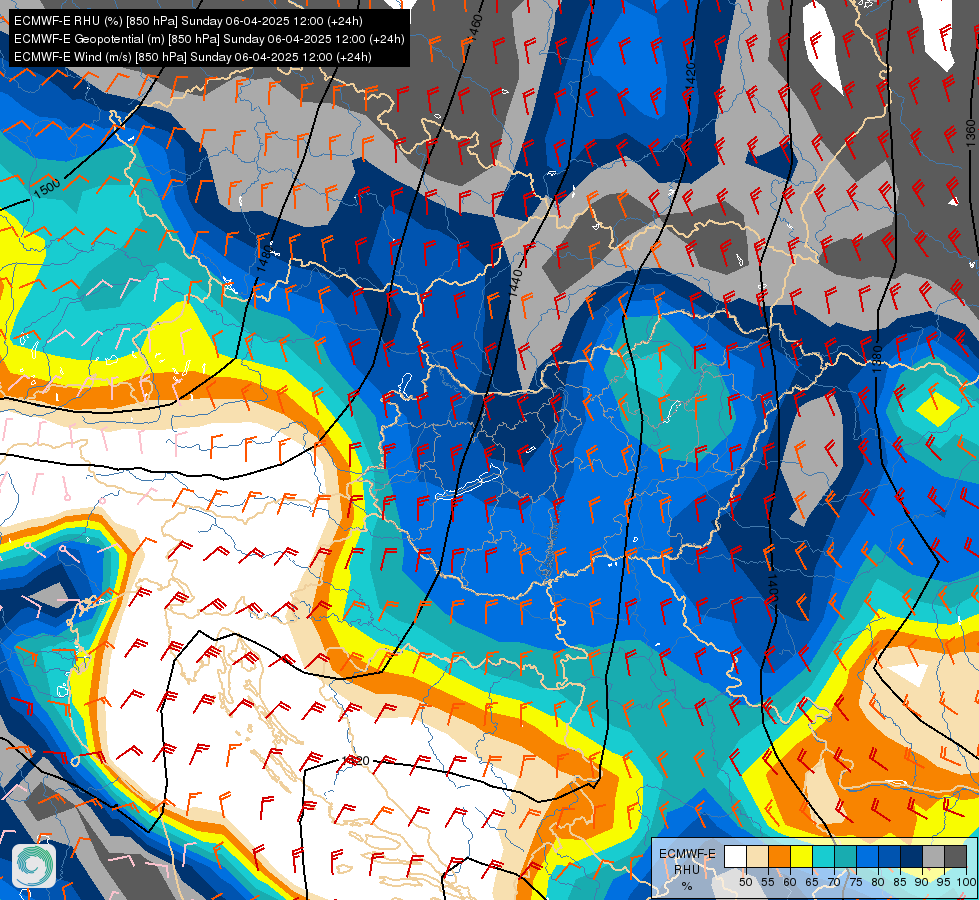This screenshot has height=900, width=979.
Task: Click the legend value 65
Action: point(812,882)
